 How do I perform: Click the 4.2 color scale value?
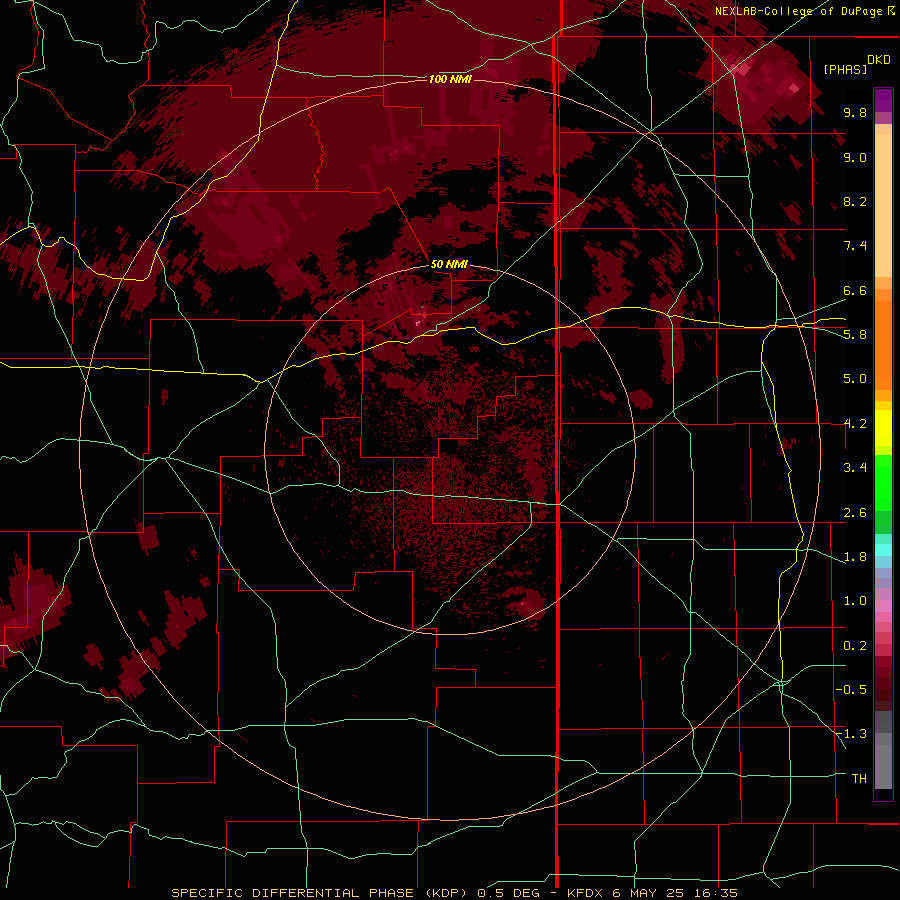point(855,424)
